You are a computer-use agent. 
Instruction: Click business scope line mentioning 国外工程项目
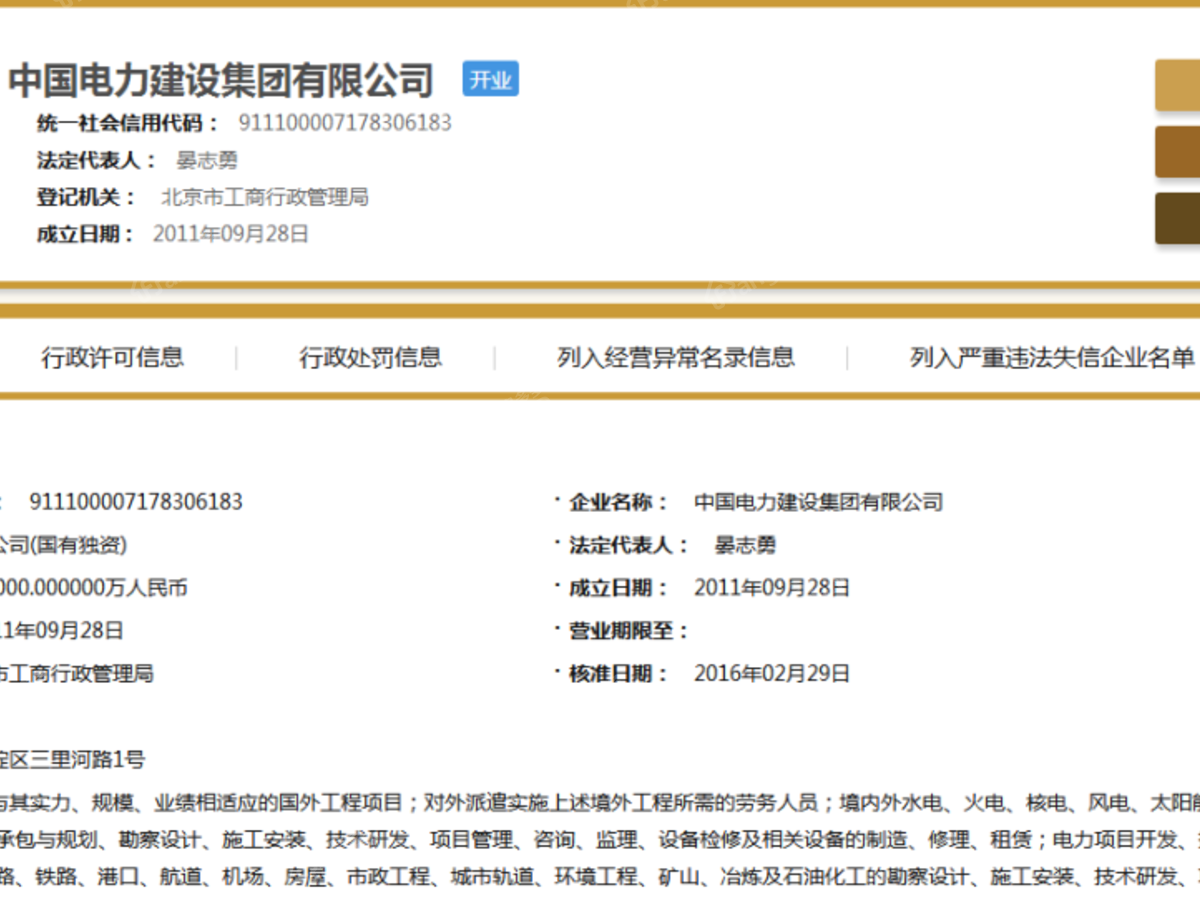pyautogui.click(x=600, y=802)
